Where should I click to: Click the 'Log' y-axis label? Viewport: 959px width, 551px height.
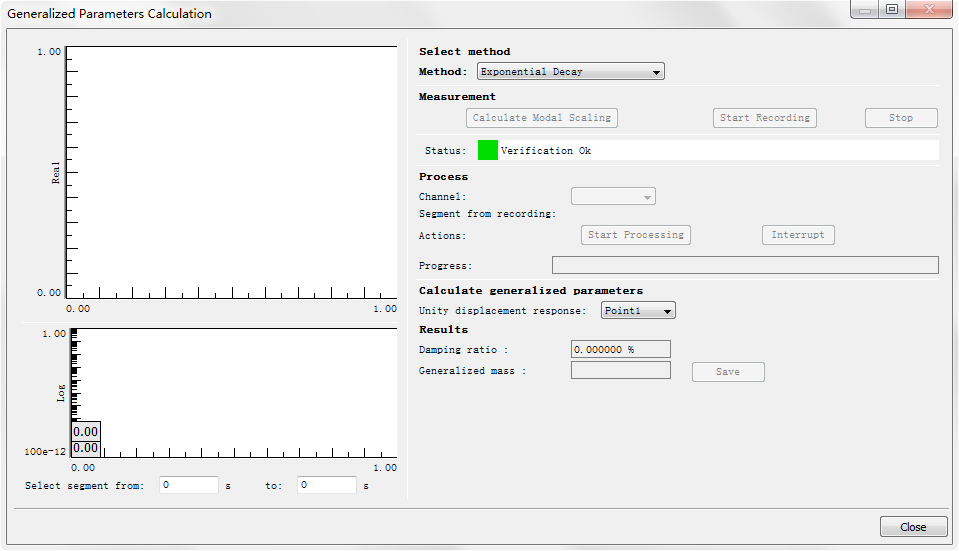61,393
